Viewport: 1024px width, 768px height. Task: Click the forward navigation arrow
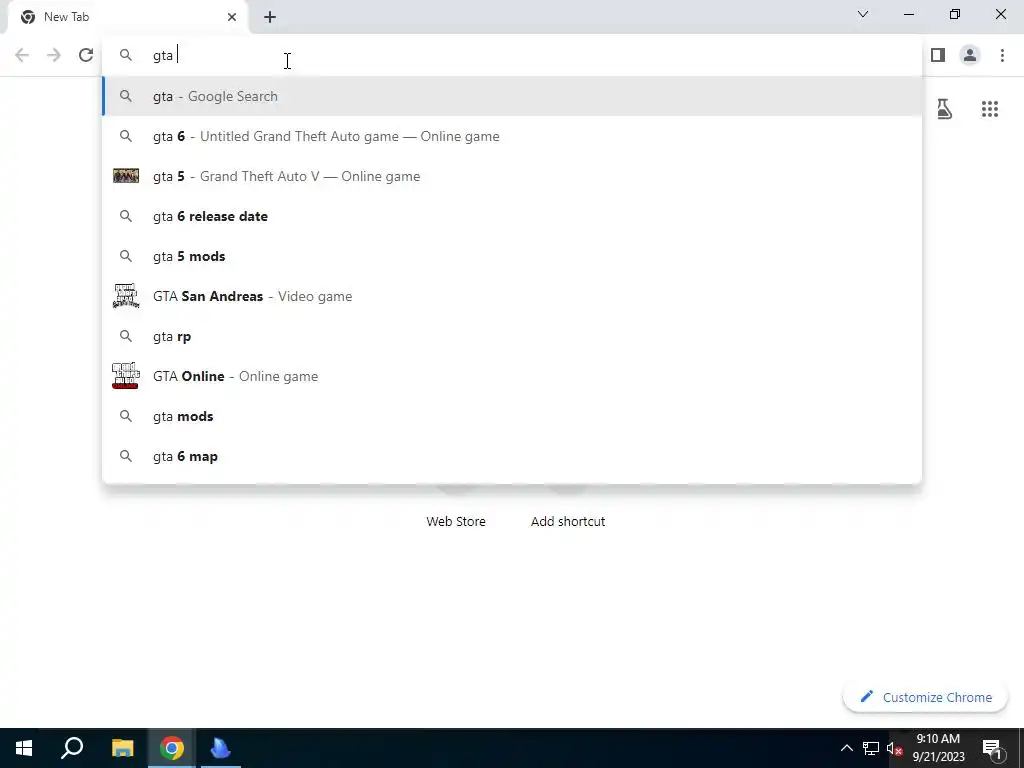(54, 56)
